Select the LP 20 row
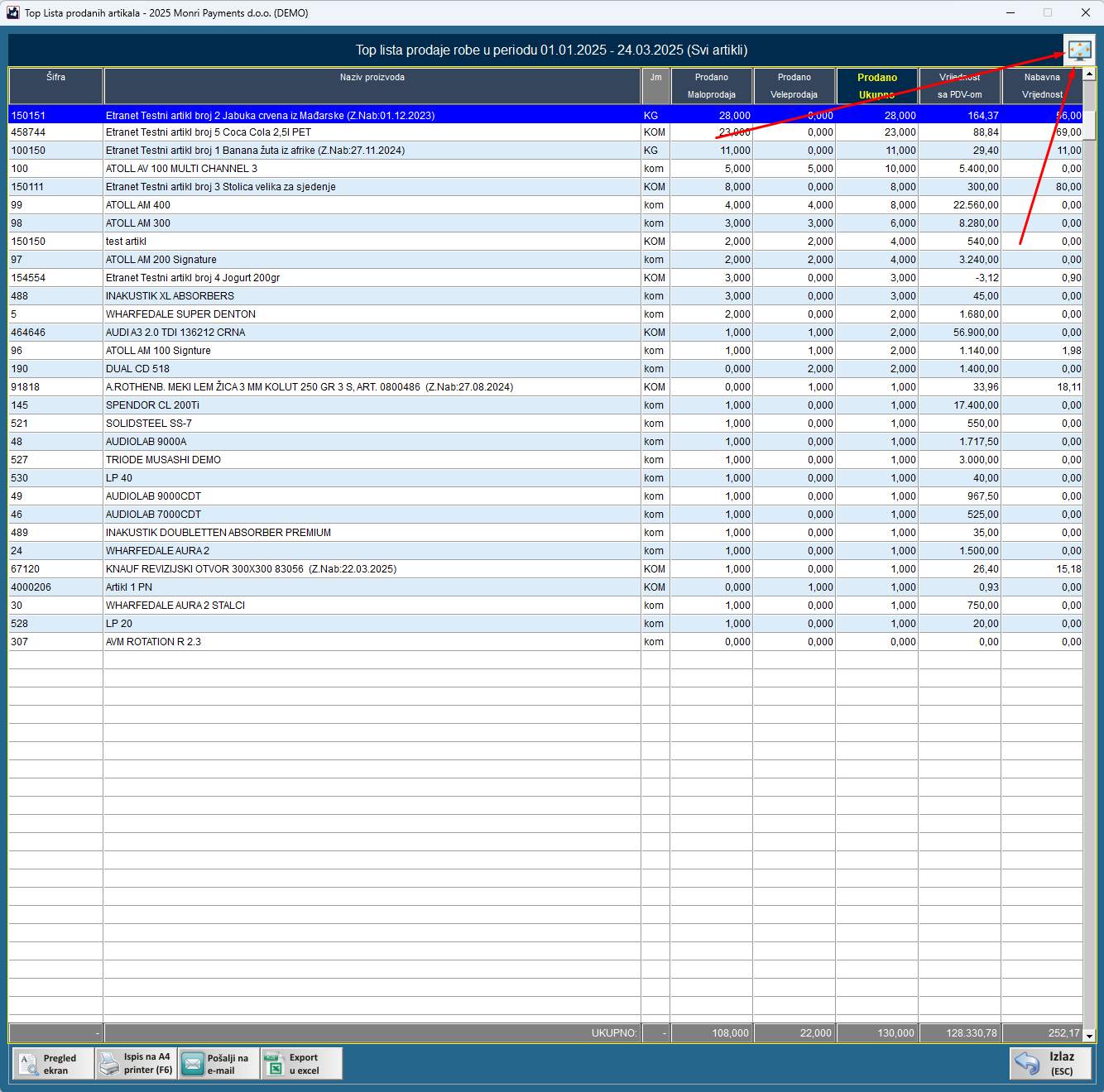 click(x=545, y=624)
